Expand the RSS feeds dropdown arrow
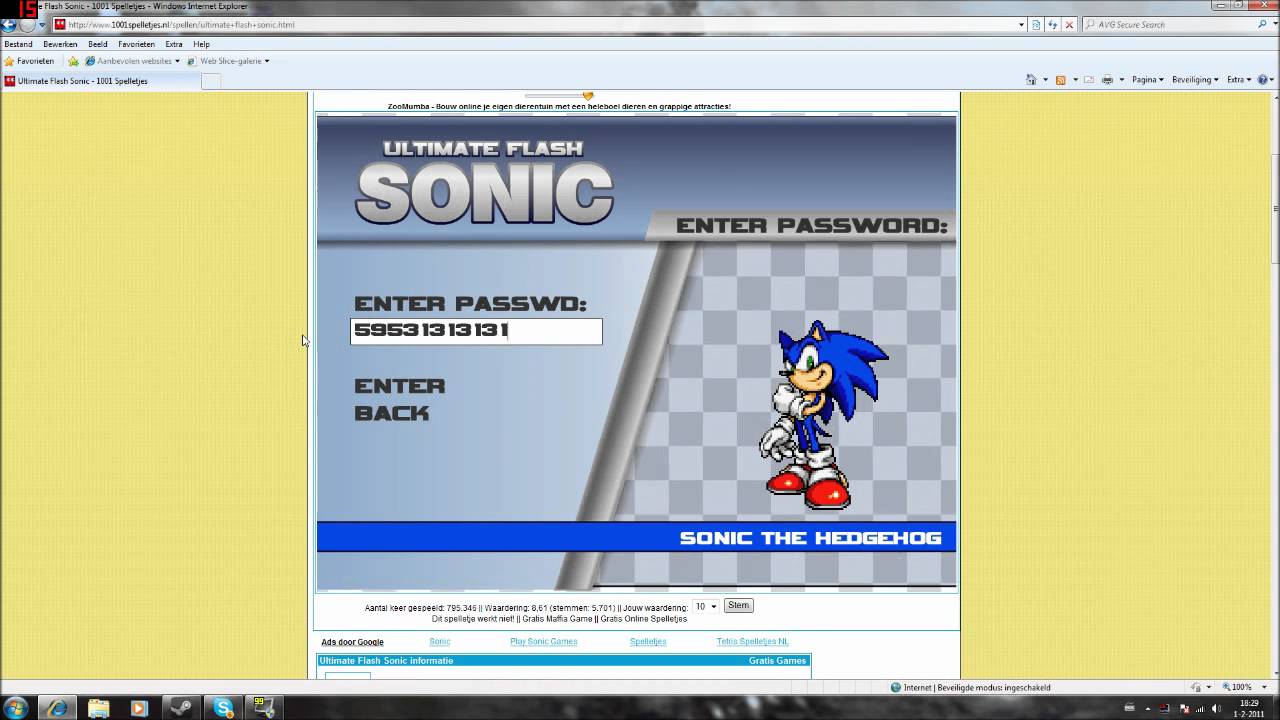This screenshot has width=1280, height=720. [x=1074, y=80]
